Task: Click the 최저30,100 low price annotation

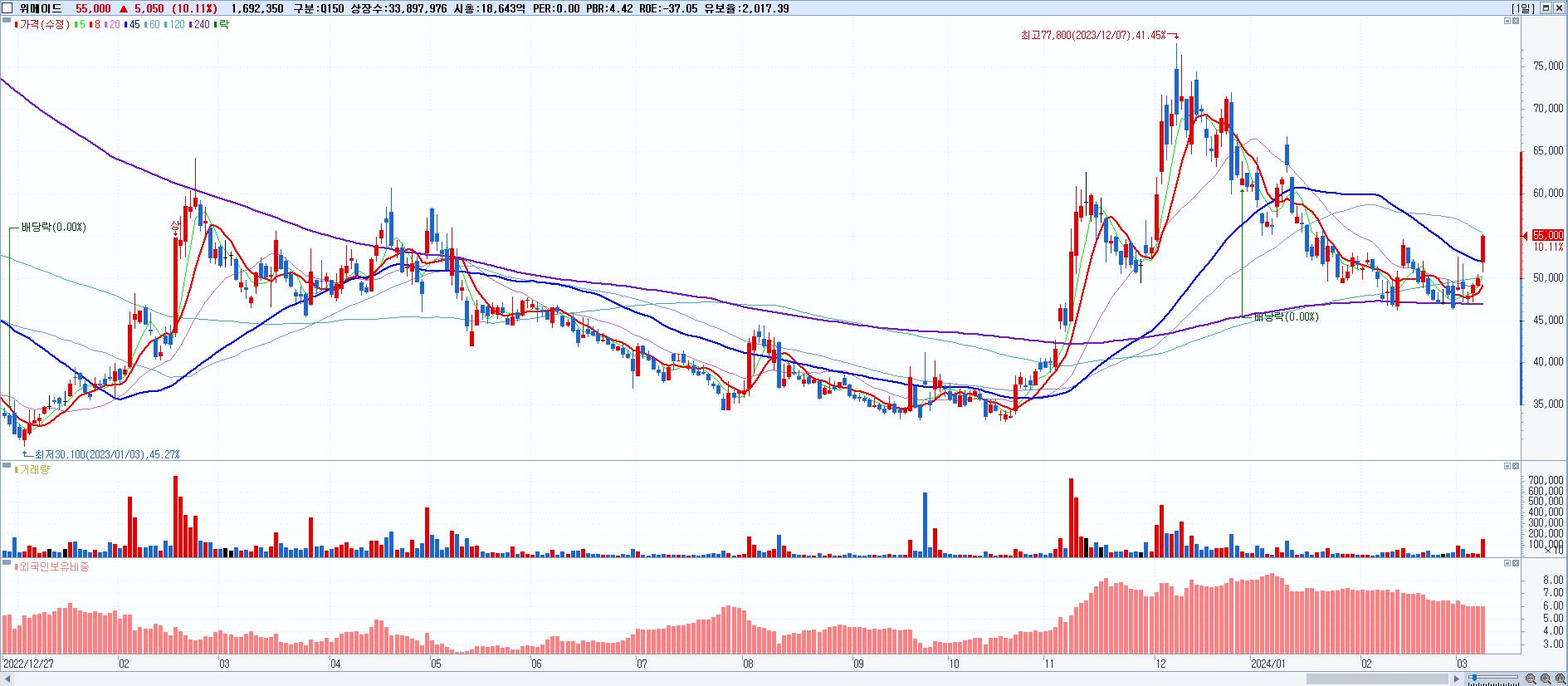Action: [x=107, y=454]
